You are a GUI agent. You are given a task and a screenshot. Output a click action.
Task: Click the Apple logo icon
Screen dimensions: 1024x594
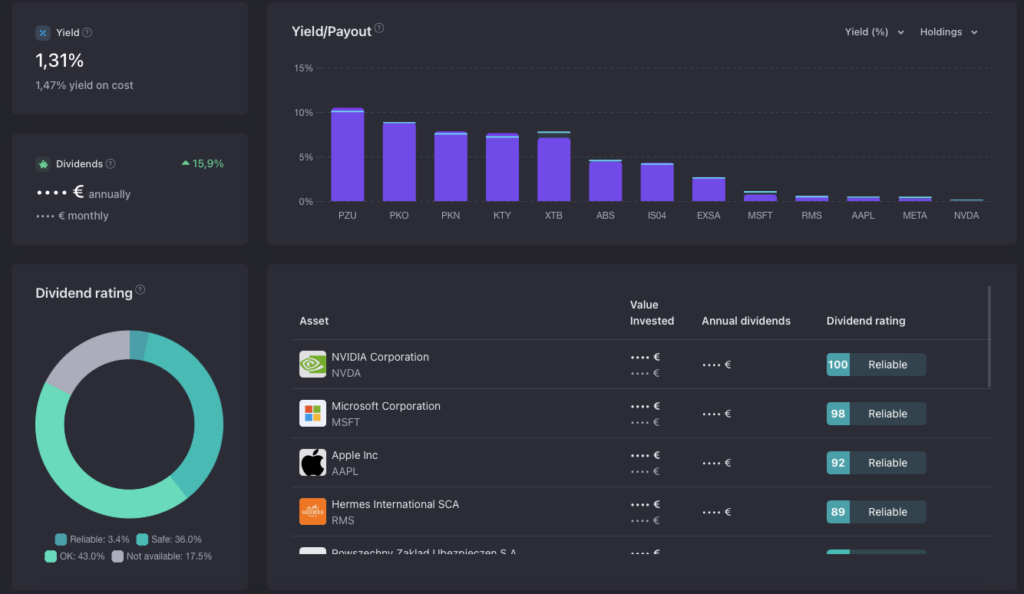[x=313, y=462]
